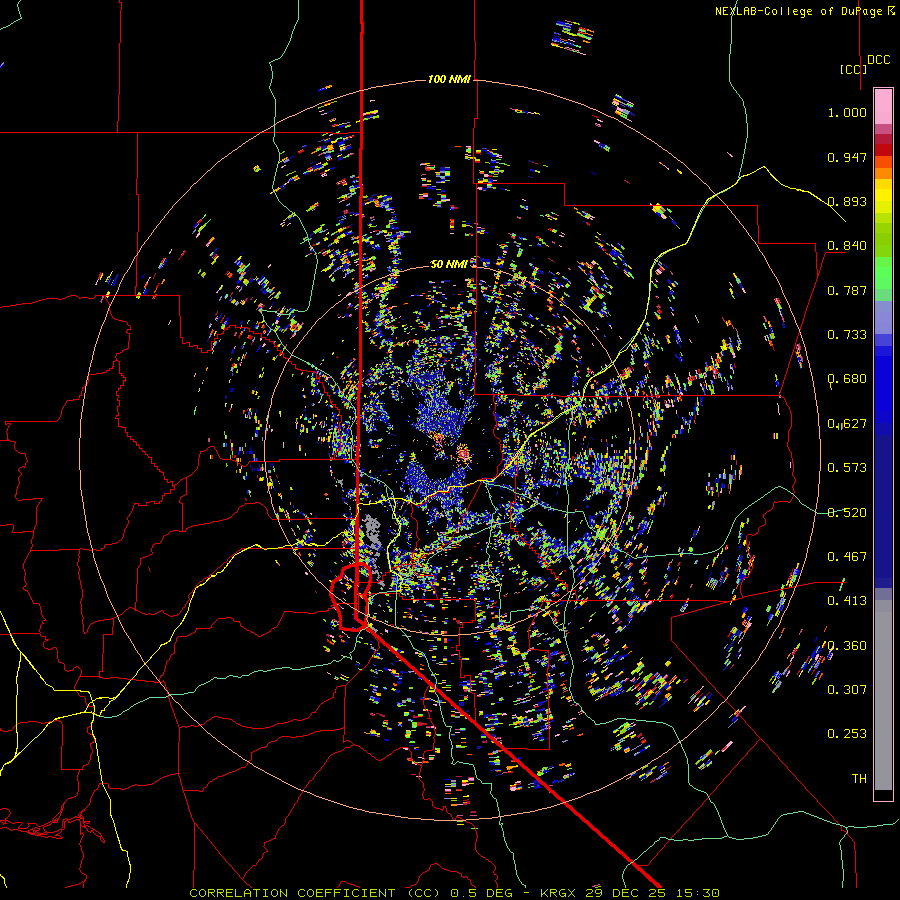Click the 29 DEC 25 date text

pyautogui.click(x=625, y=893)
